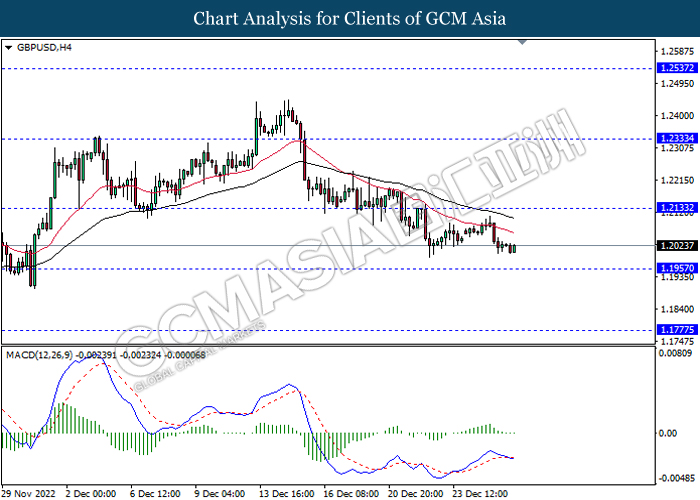Click the 1.18400 price axis value
The width and height of the screenshot is (700, 500).
click(x=677, y=309)
